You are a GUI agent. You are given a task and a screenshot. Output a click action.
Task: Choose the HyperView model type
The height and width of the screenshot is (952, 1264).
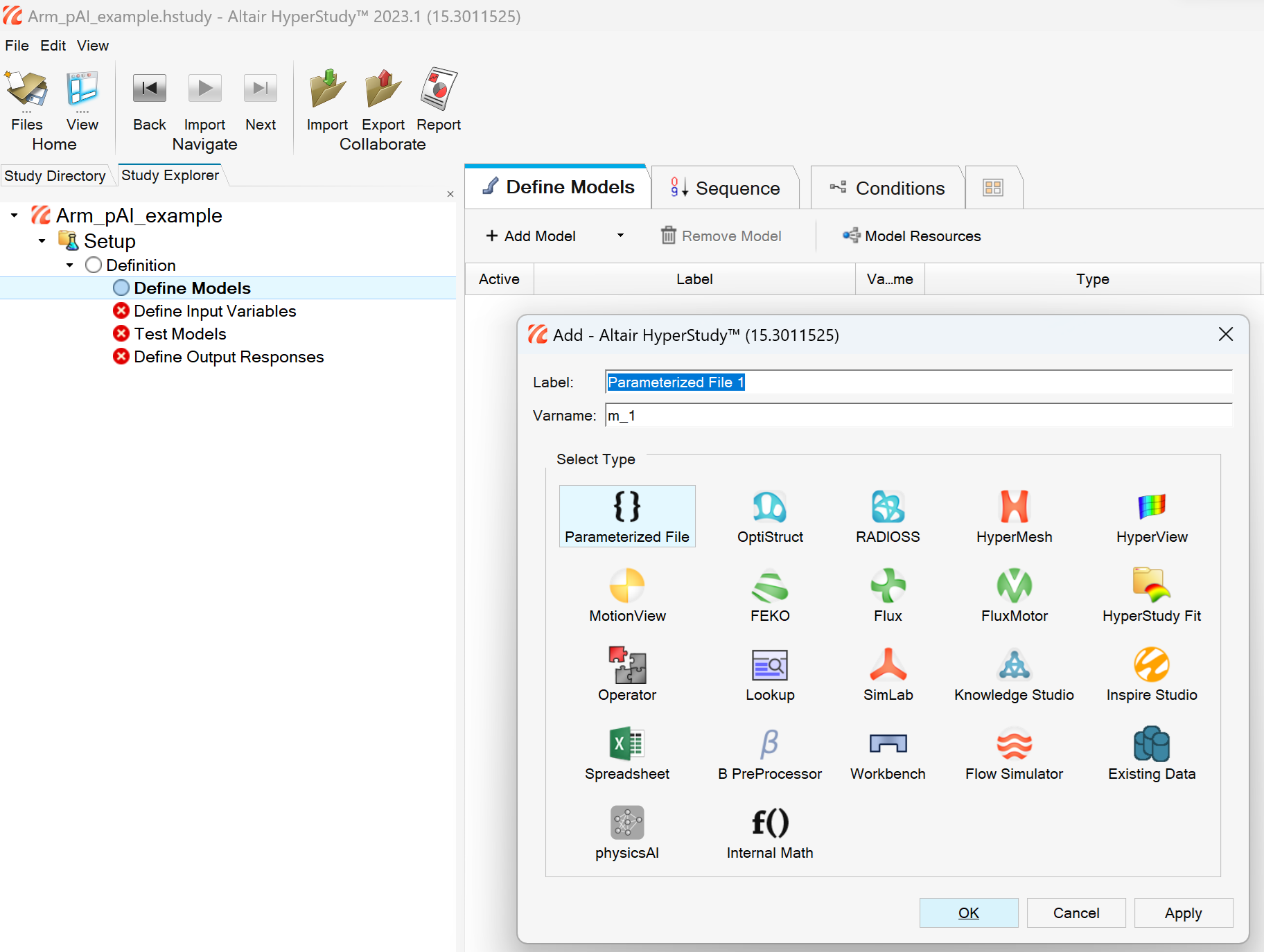pos(1152,516)
